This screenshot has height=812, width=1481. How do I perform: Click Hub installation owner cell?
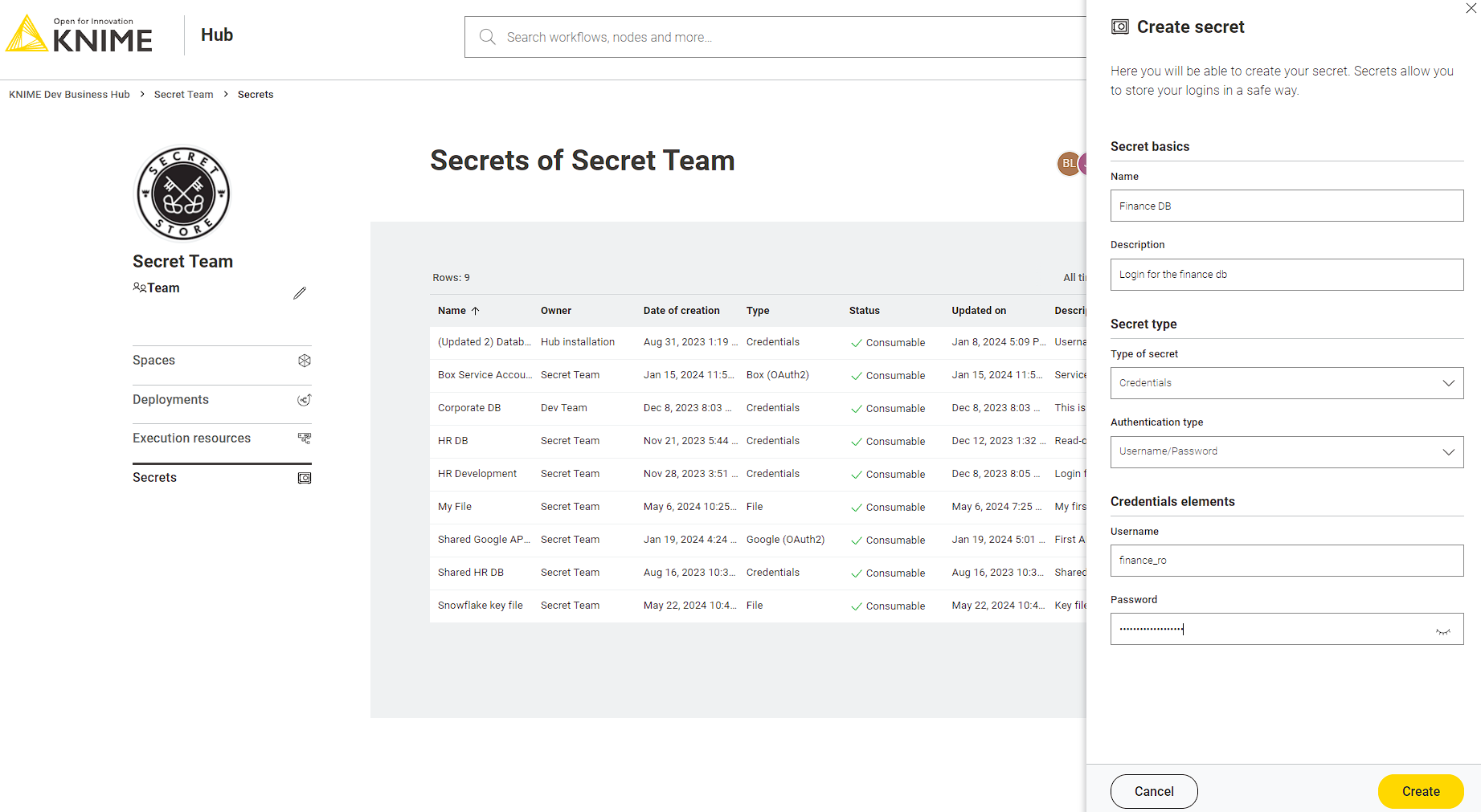(578, 342)
